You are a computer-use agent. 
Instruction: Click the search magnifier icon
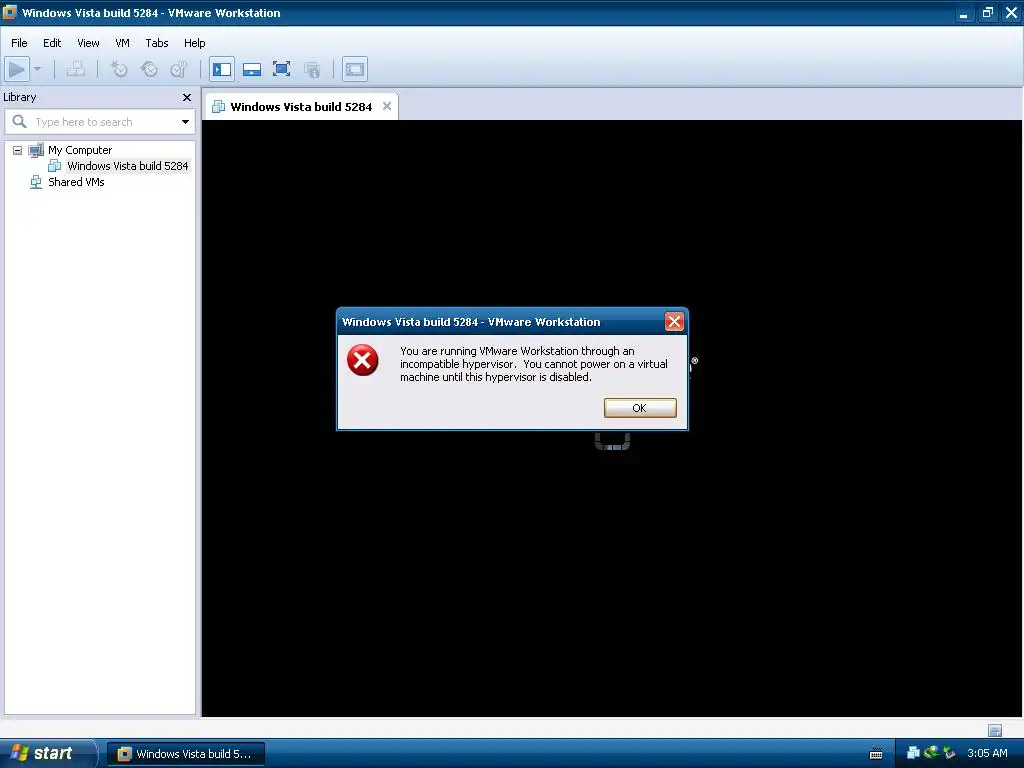click(x=20, y=121)
